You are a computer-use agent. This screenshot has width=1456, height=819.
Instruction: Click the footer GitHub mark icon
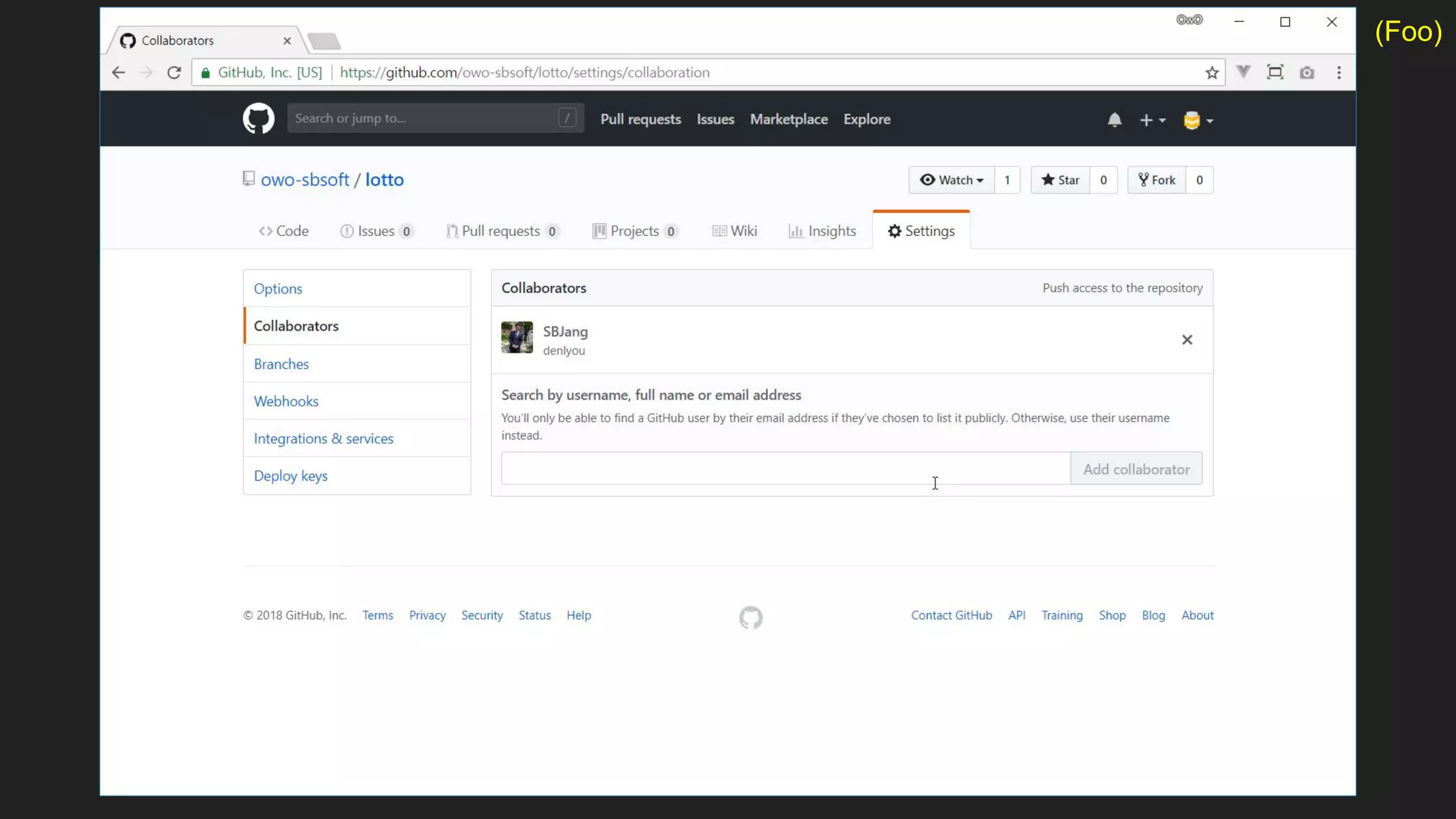click(x=751, y=617)
